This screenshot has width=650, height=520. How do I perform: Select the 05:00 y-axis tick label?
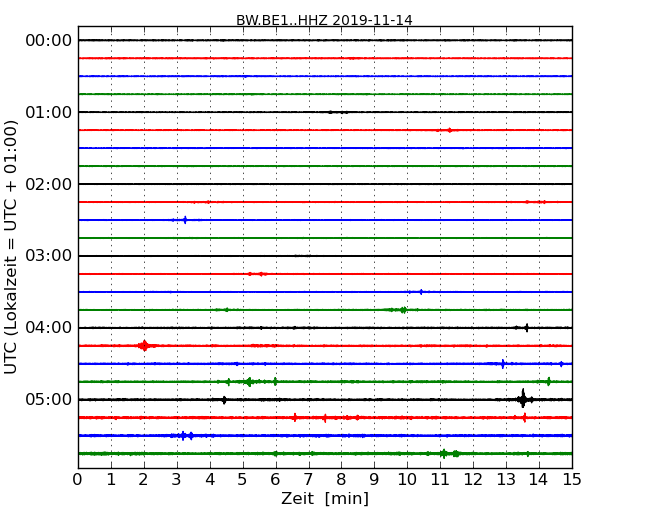pyautogui.click(x=49, y=399)
